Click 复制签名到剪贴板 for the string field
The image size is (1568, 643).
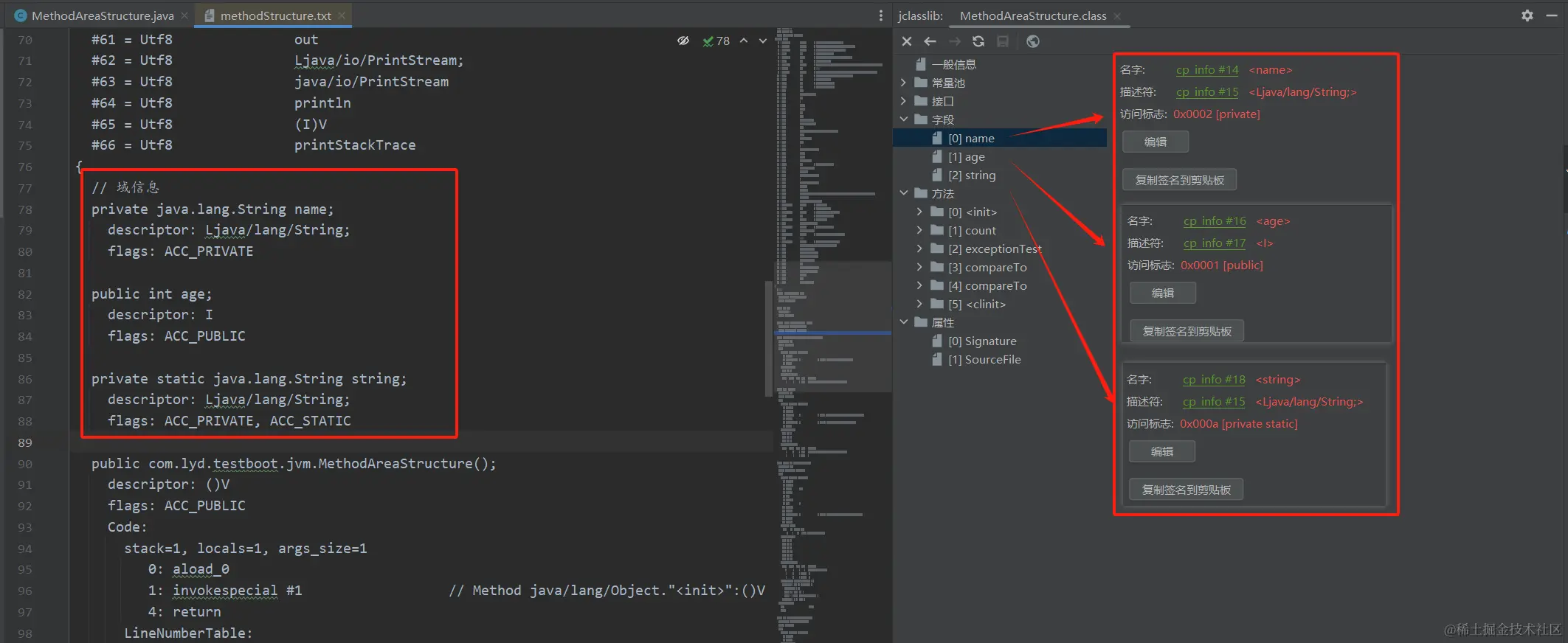click(1186, 490)
